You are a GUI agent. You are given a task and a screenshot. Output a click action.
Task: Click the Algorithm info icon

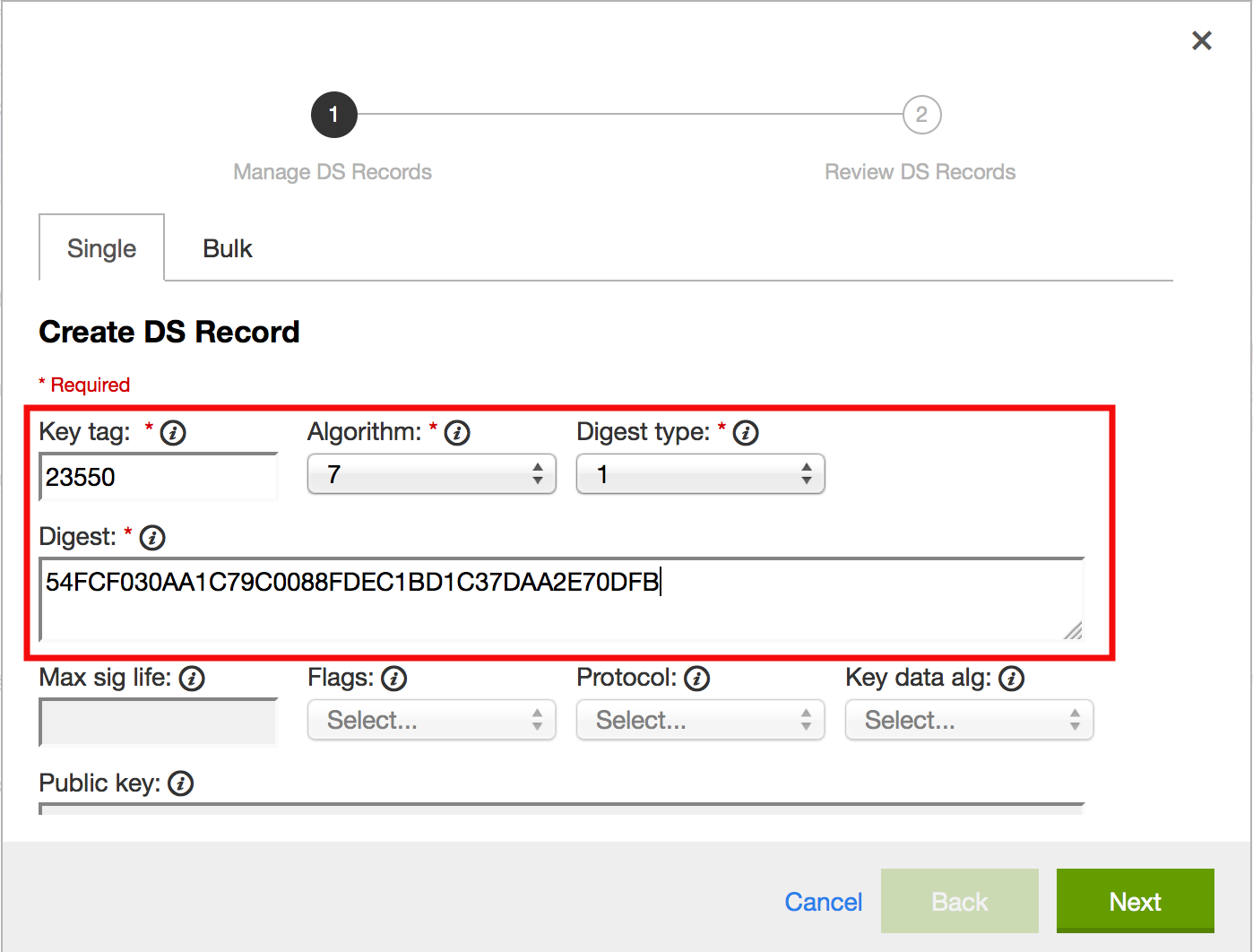coord(457,433)
